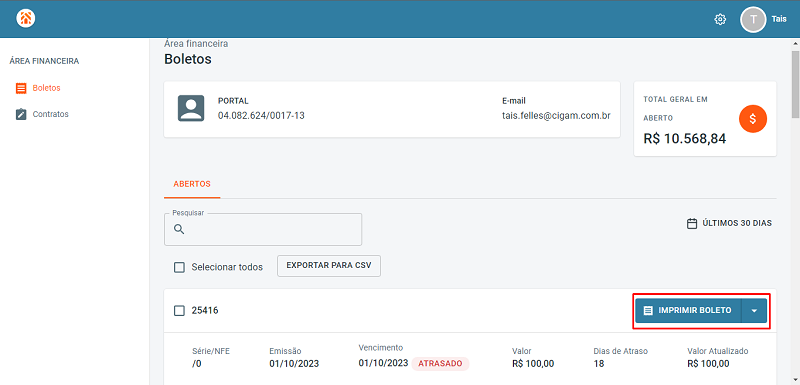The height and width of the screenshot is (385, 800).
Task: Open the Tais user avatar menu
Action: [753, 19]
